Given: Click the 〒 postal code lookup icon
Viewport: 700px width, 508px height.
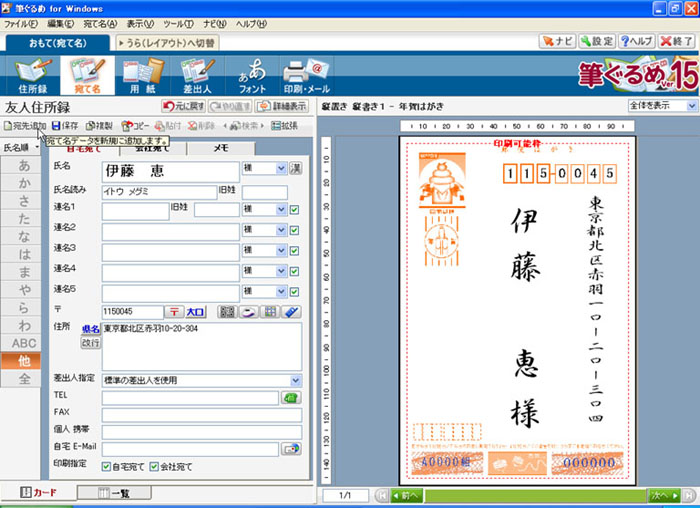Looking at the screenshot, I should tap(174, 312).
